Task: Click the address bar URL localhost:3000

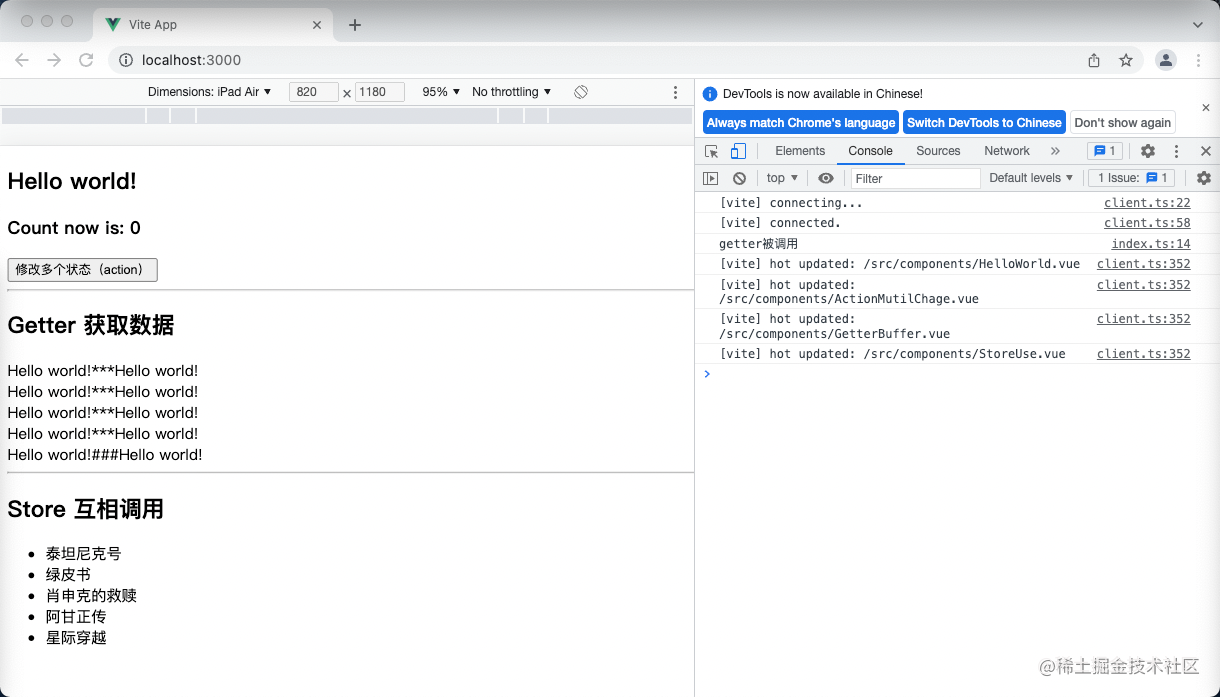Action: 191,60
